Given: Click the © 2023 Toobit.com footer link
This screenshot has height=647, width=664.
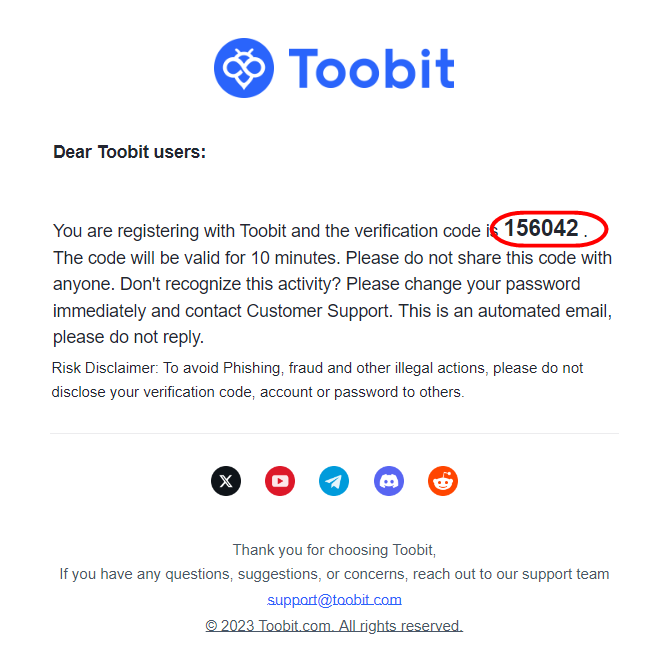Looking at the screenshot, I should (x=334, y=626).
